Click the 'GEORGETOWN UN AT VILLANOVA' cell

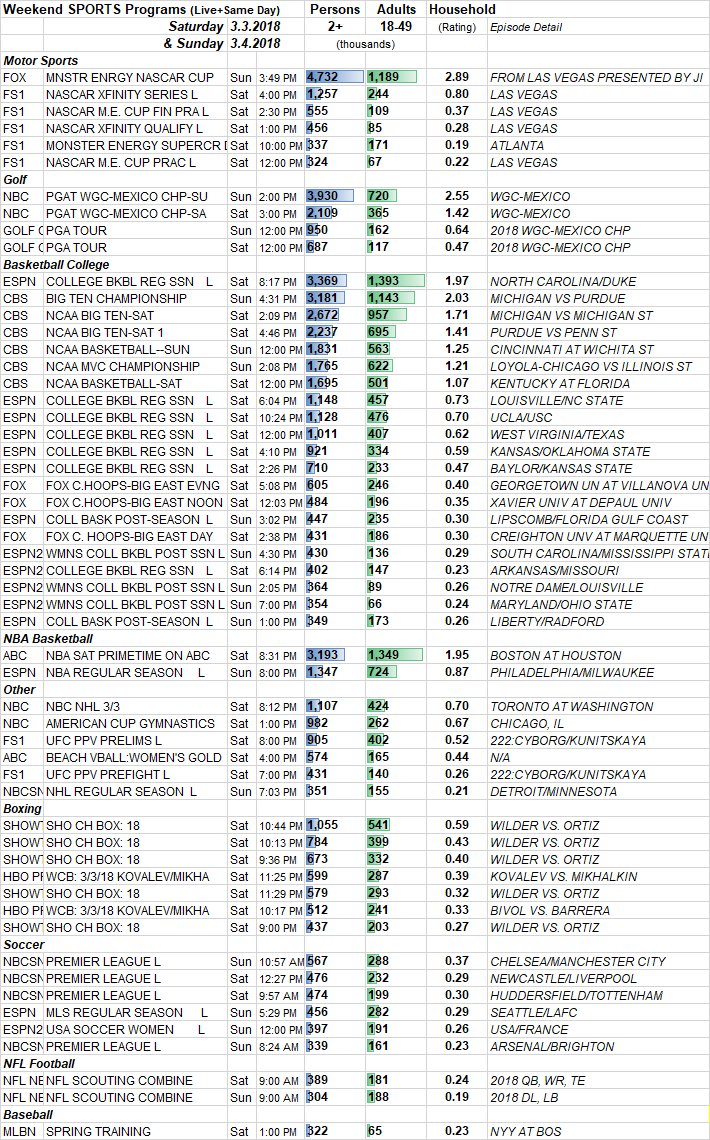tap(599, 486)
